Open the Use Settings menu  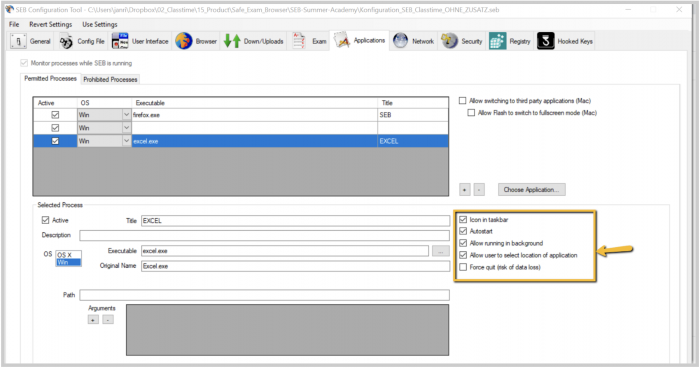pyautogui.click(x=100, y=24)
